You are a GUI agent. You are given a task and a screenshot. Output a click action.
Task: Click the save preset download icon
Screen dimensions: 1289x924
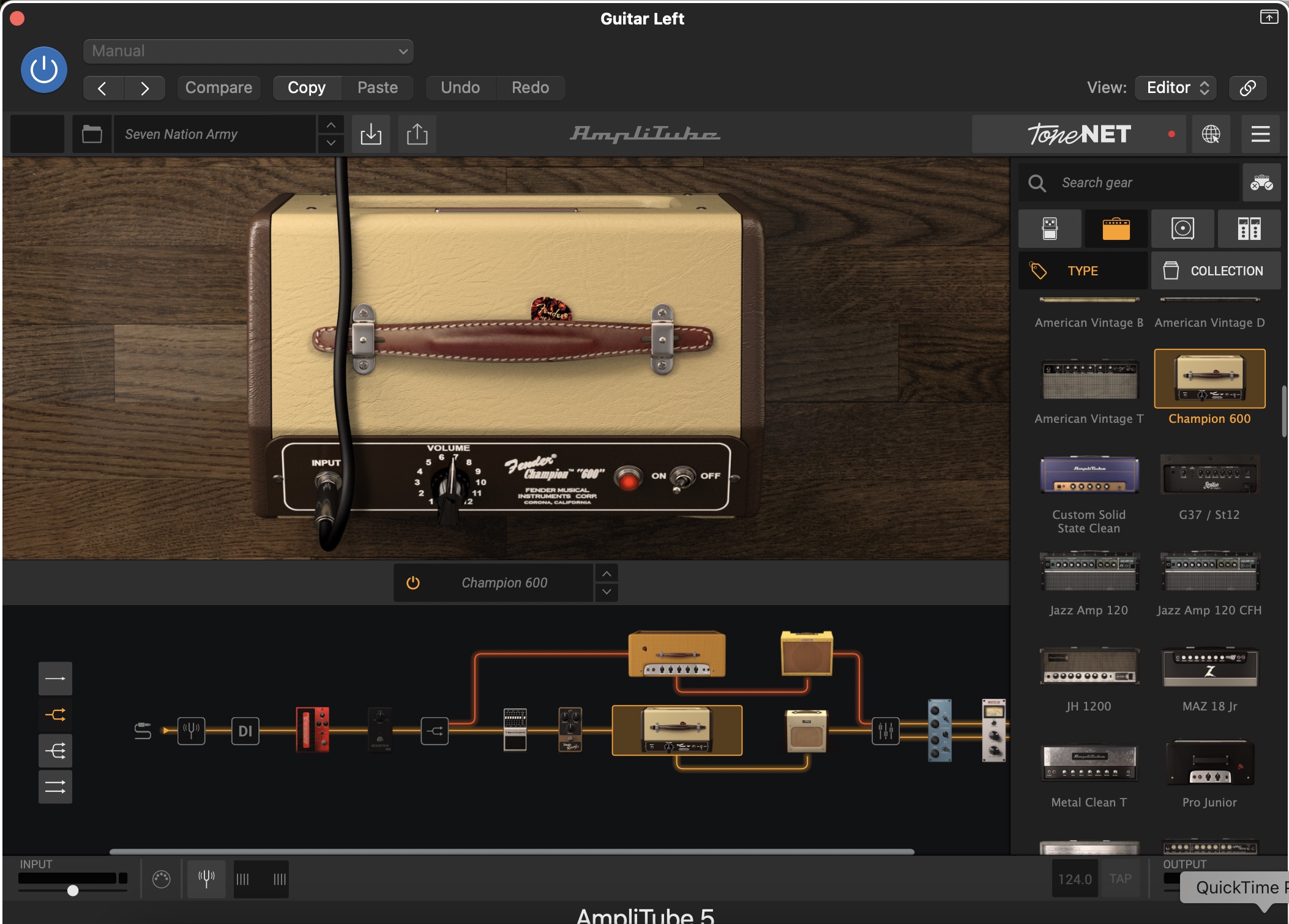371,134
